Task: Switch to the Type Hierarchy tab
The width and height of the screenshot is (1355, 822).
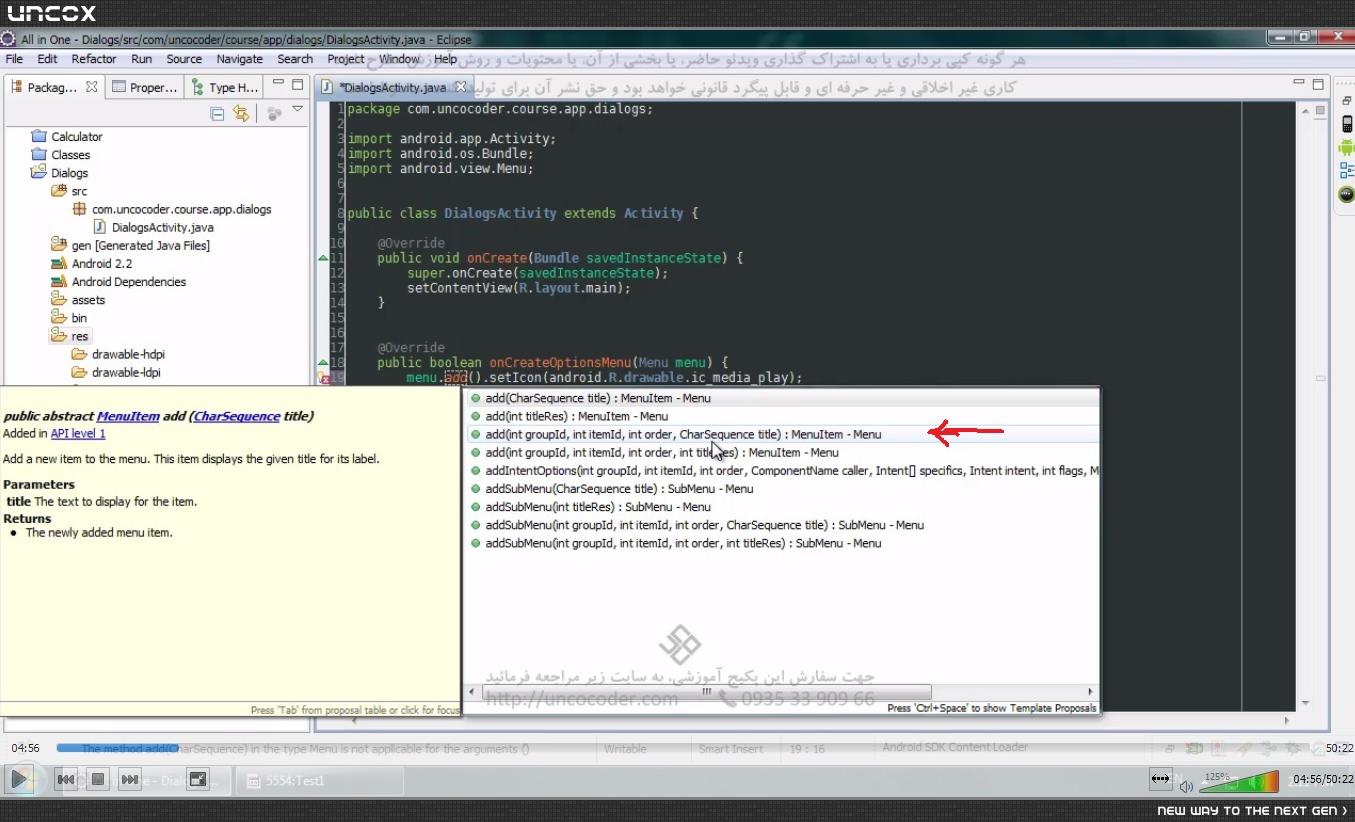Action: [x=225, y=87]
